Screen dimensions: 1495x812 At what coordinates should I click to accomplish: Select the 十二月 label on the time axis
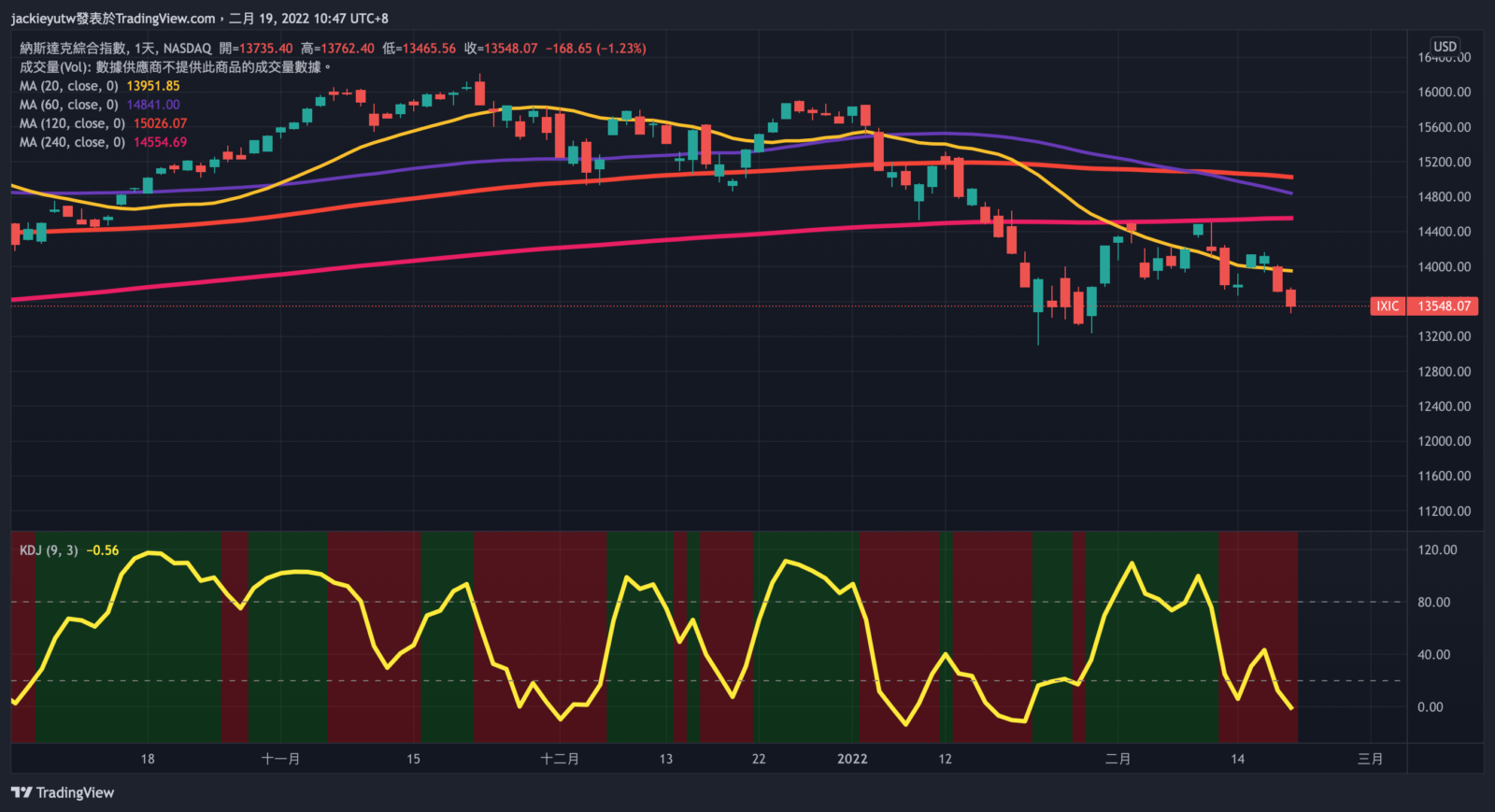pyautogui.click(x=560, y=759)
